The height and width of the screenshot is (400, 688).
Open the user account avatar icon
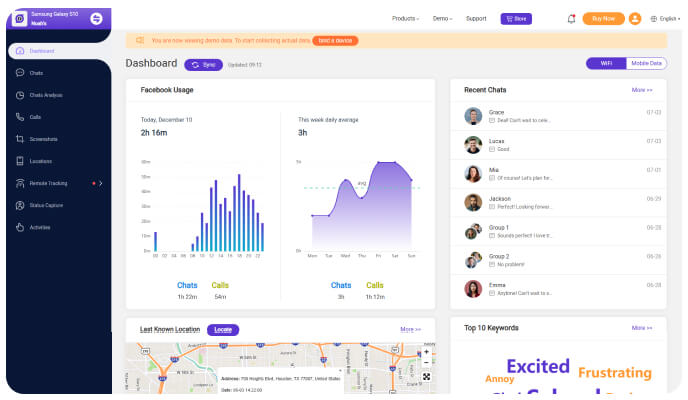coord(635,18)
